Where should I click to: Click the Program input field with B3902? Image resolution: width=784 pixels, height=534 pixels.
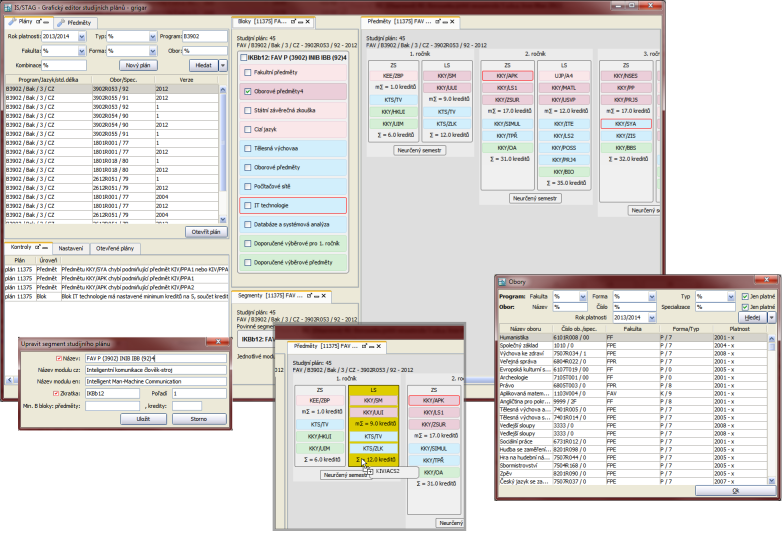[204, 36]
